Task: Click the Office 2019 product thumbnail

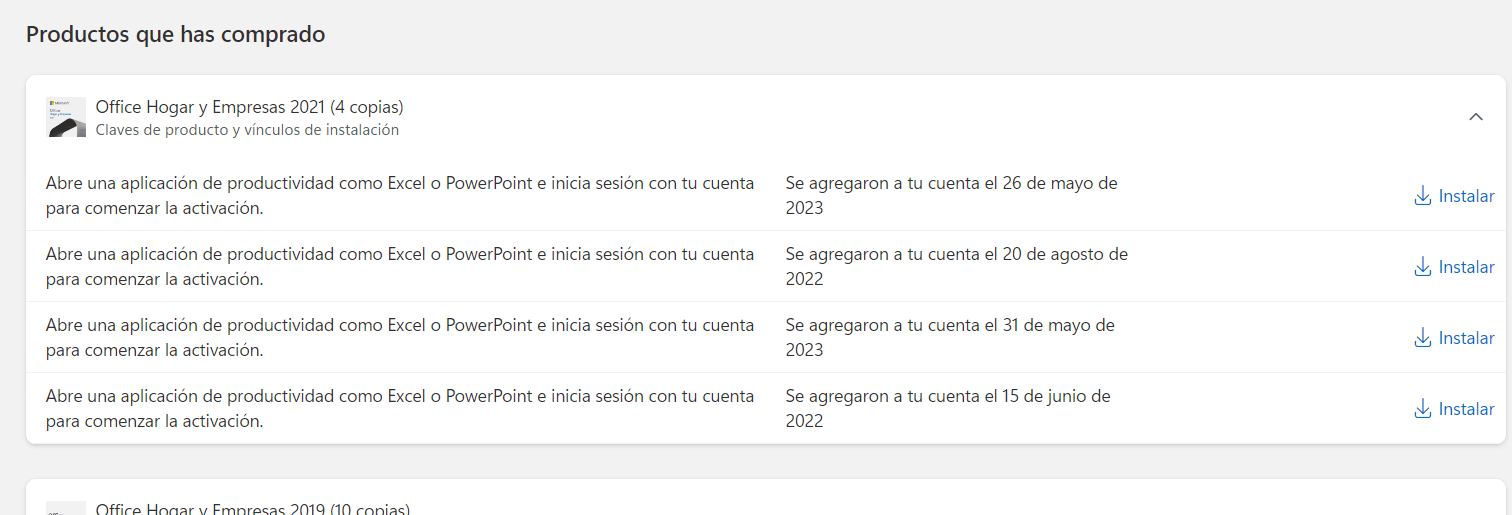Action: click(66, 509)
